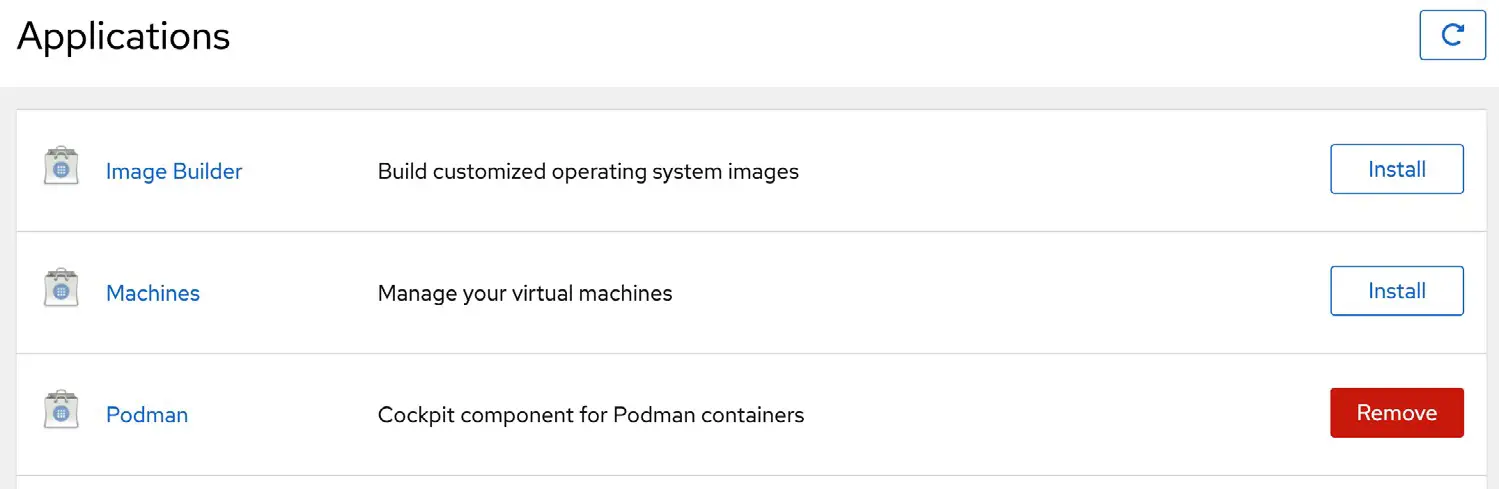This screenshot has width=1499, height=489.
Task: Remove the Podman application
Action: click(x=1397, y=413)
